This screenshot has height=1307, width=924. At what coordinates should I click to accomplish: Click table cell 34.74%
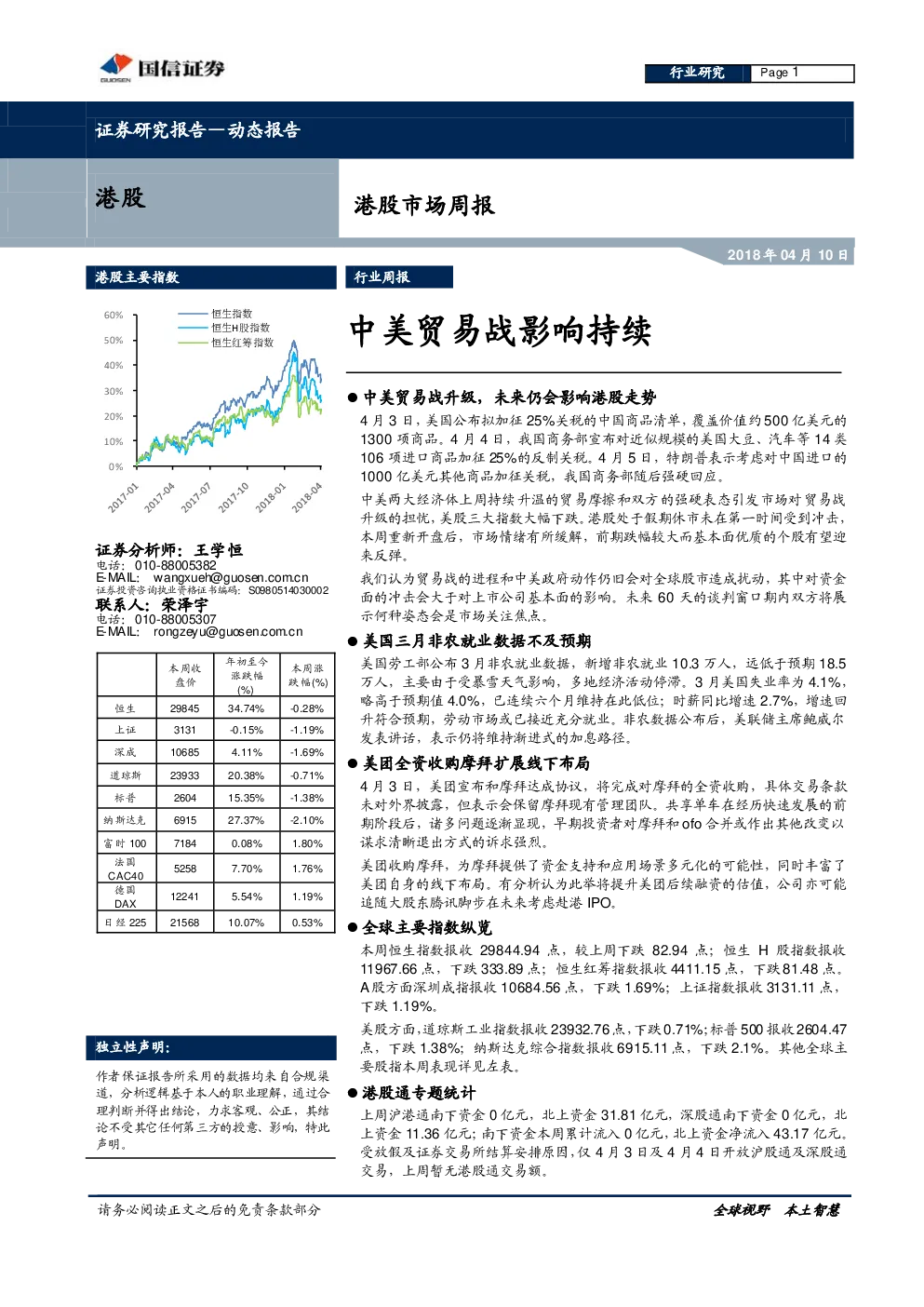coord(247,708)
